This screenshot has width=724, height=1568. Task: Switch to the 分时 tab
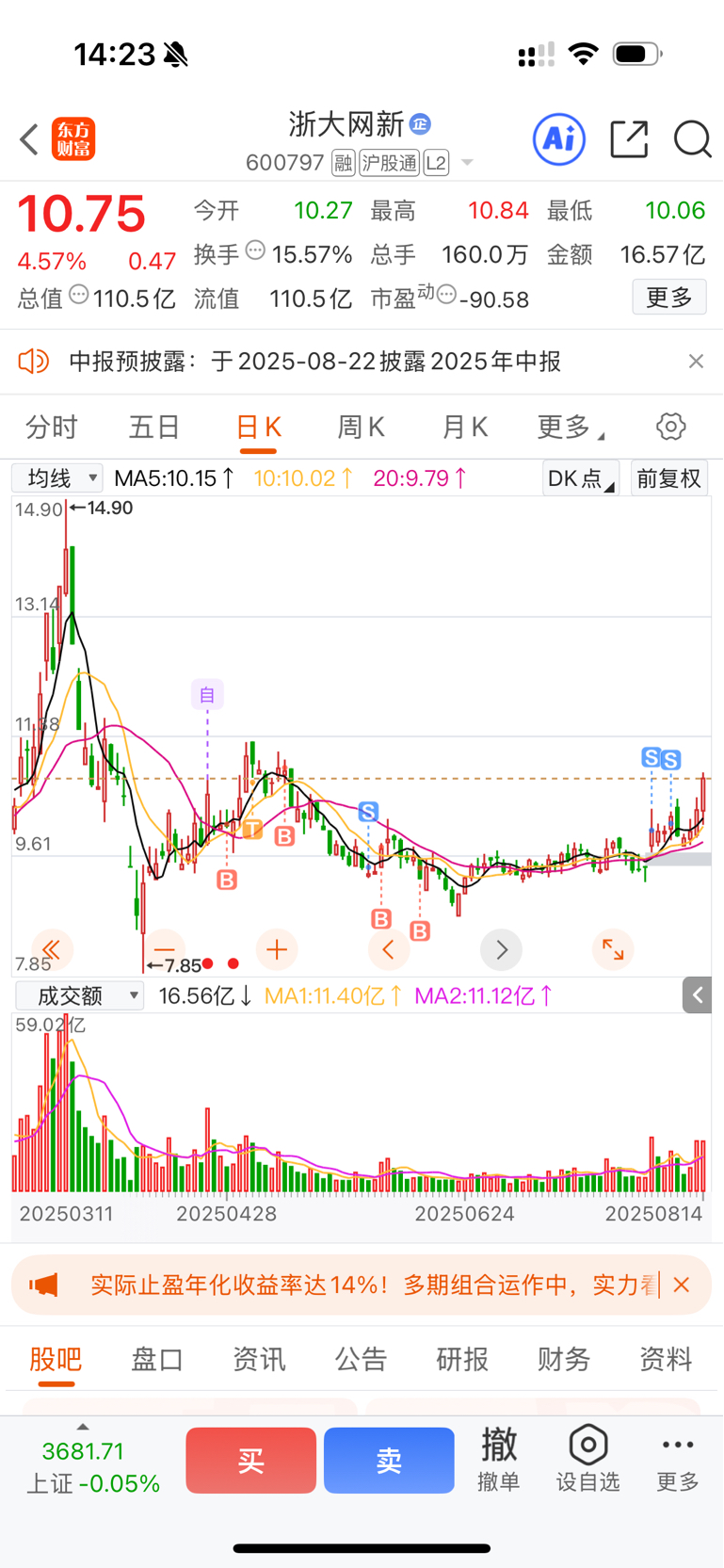point(52,428)
